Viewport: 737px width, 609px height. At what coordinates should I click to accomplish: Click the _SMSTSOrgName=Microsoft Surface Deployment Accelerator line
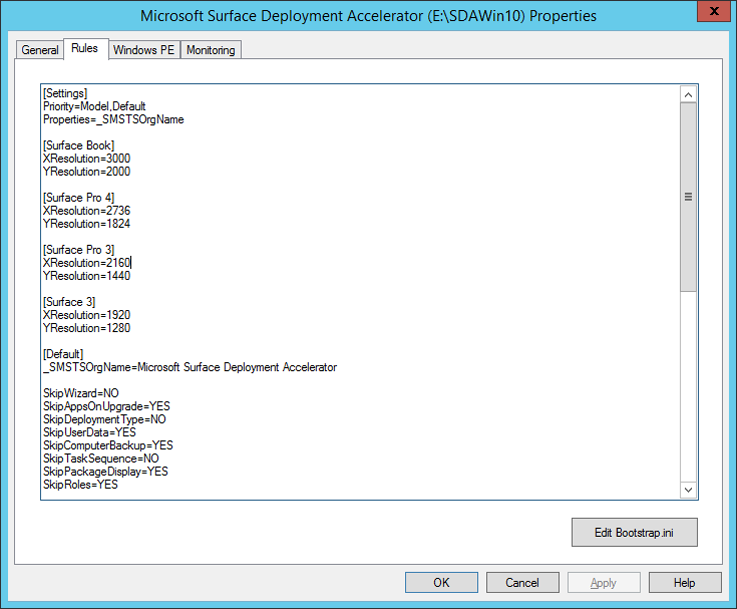[190, 367]
